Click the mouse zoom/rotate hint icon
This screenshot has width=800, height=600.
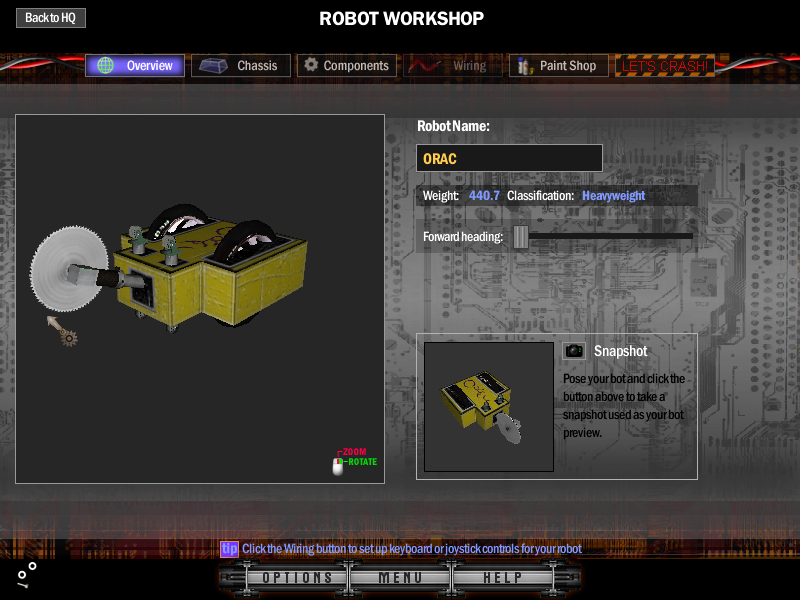[338, 466]
